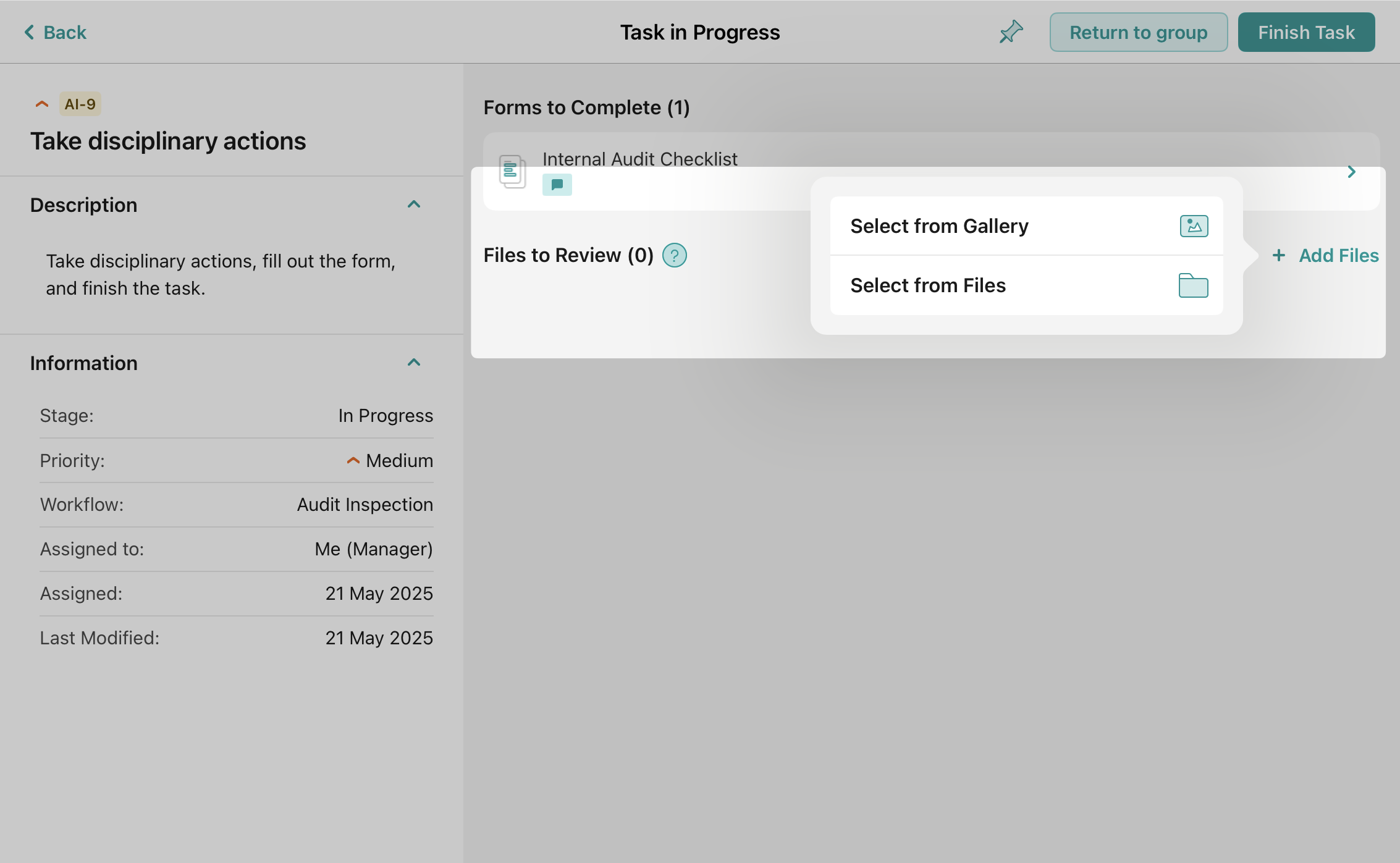Click the orange priority caret near AI-9

click(x=42, y=104)
